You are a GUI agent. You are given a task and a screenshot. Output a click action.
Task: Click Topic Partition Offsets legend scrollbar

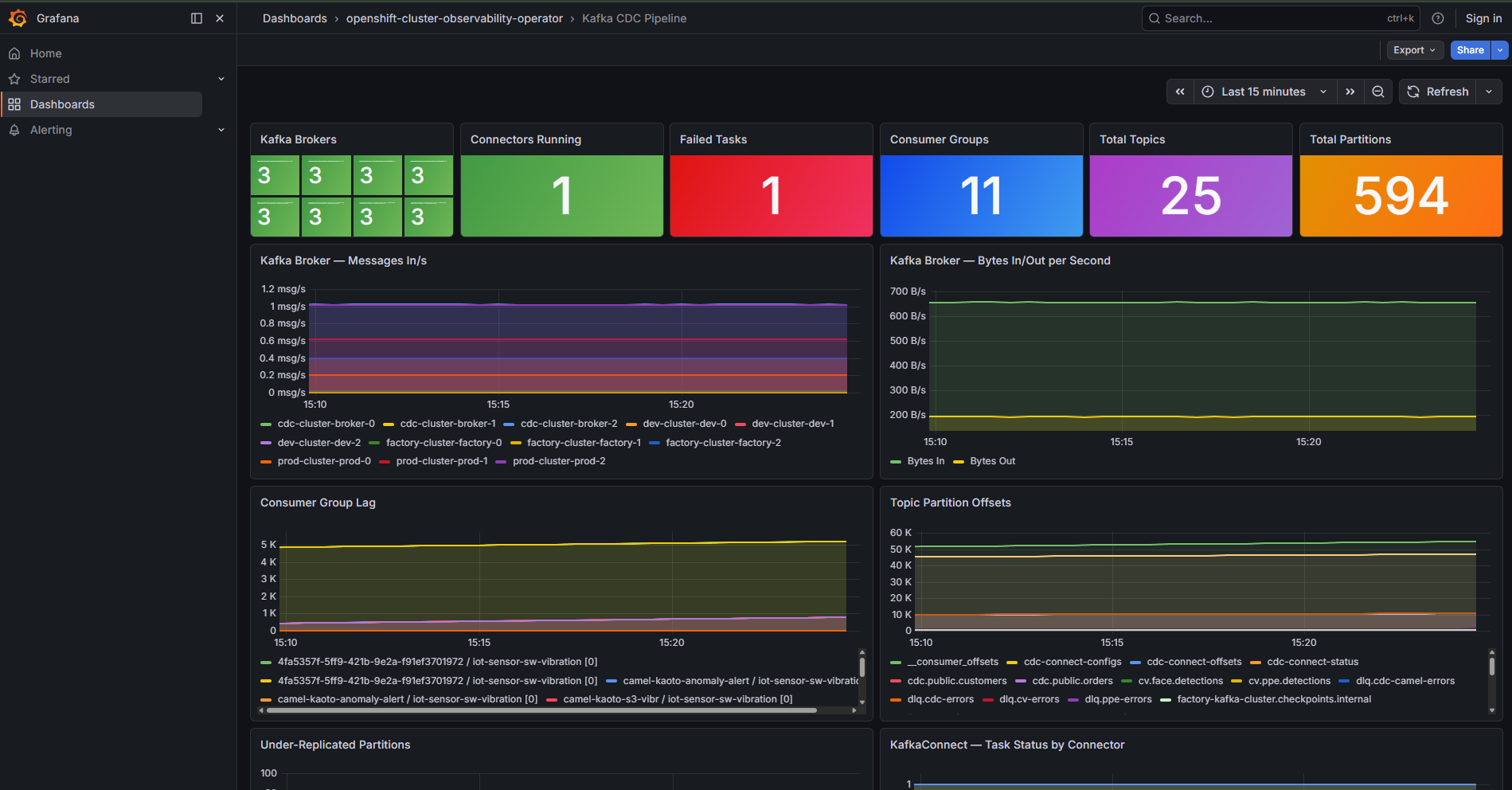point(1492,666)
